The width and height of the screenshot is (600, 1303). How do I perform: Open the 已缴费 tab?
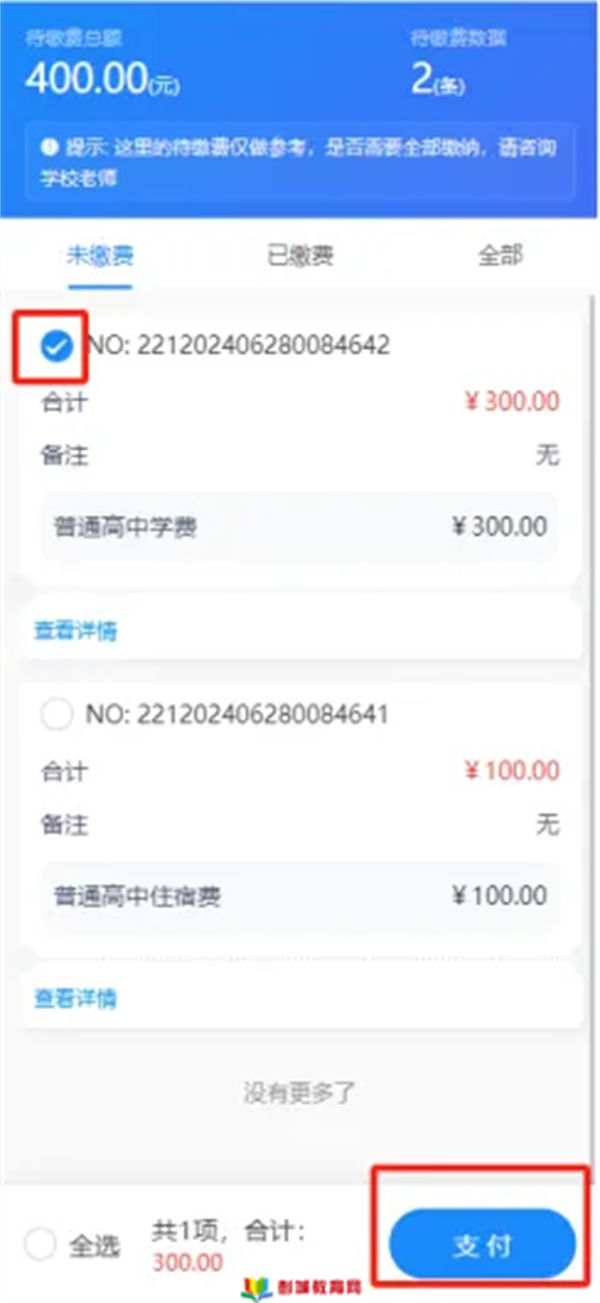point(300,255)
